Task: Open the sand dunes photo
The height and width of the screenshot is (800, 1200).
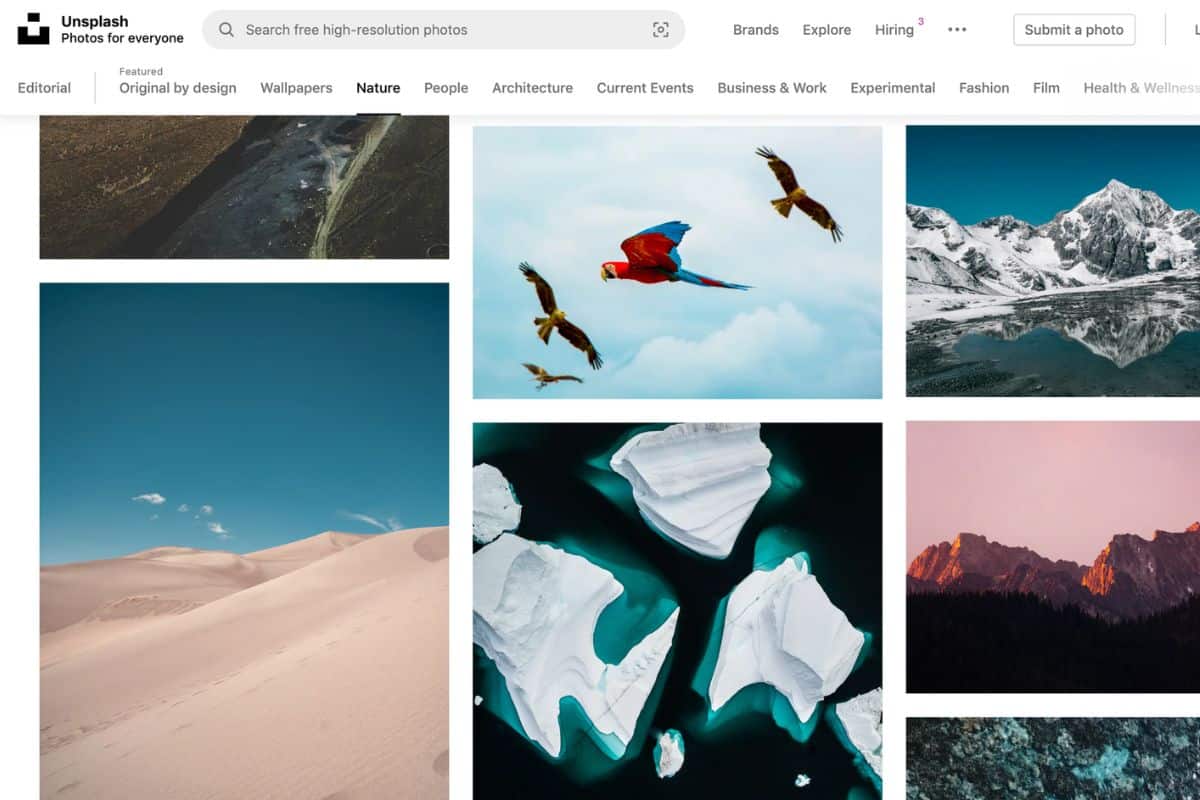Action: (x=244, y=541)
